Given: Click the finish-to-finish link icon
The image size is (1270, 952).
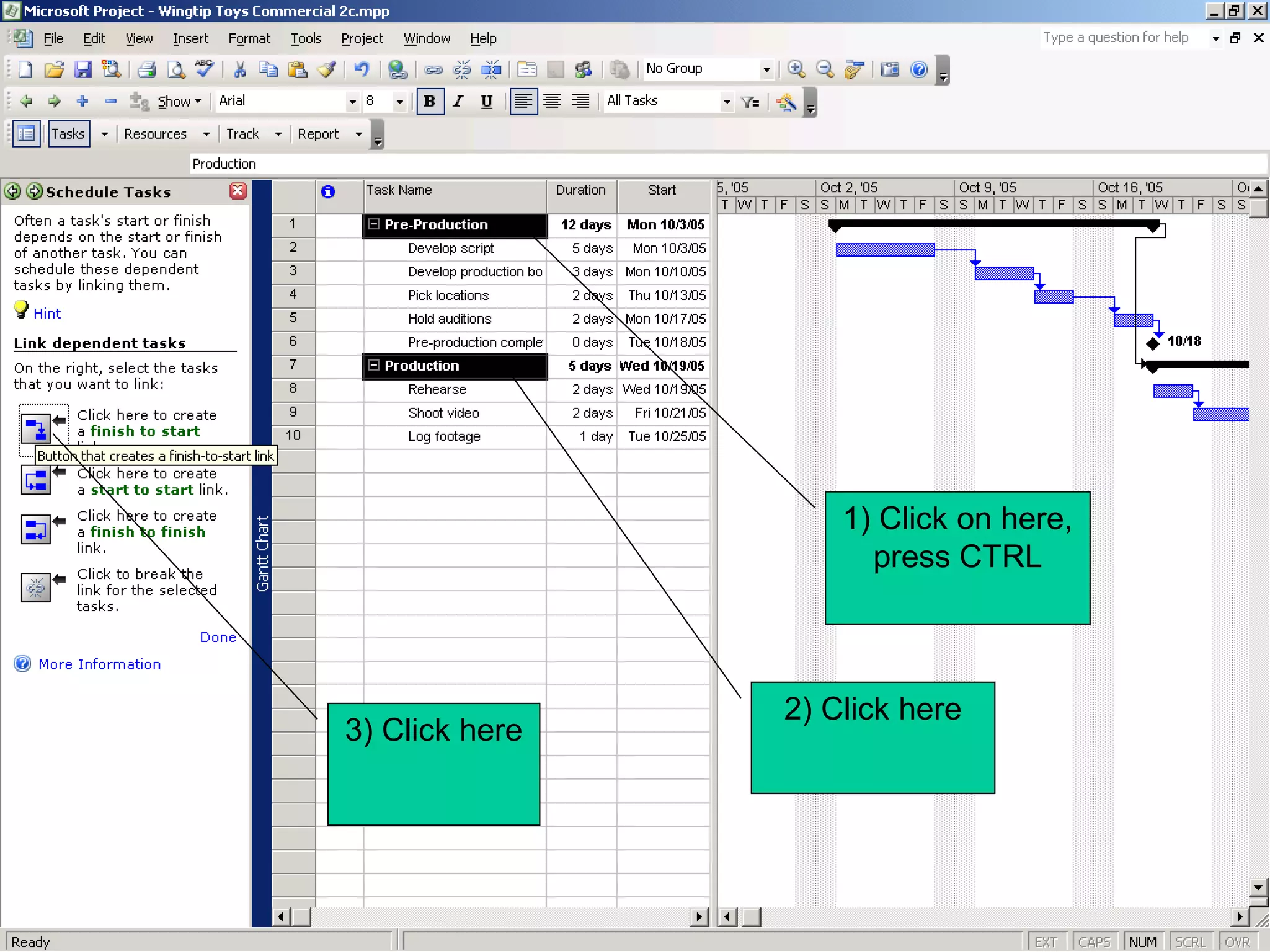Looking at the screenshot, I should pos(35,529).
